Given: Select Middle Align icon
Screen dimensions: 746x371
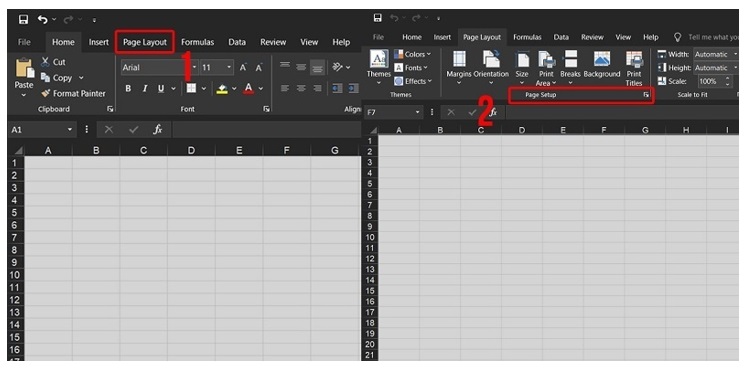Looking at the screenshot, I should click(x=301, y=67).
